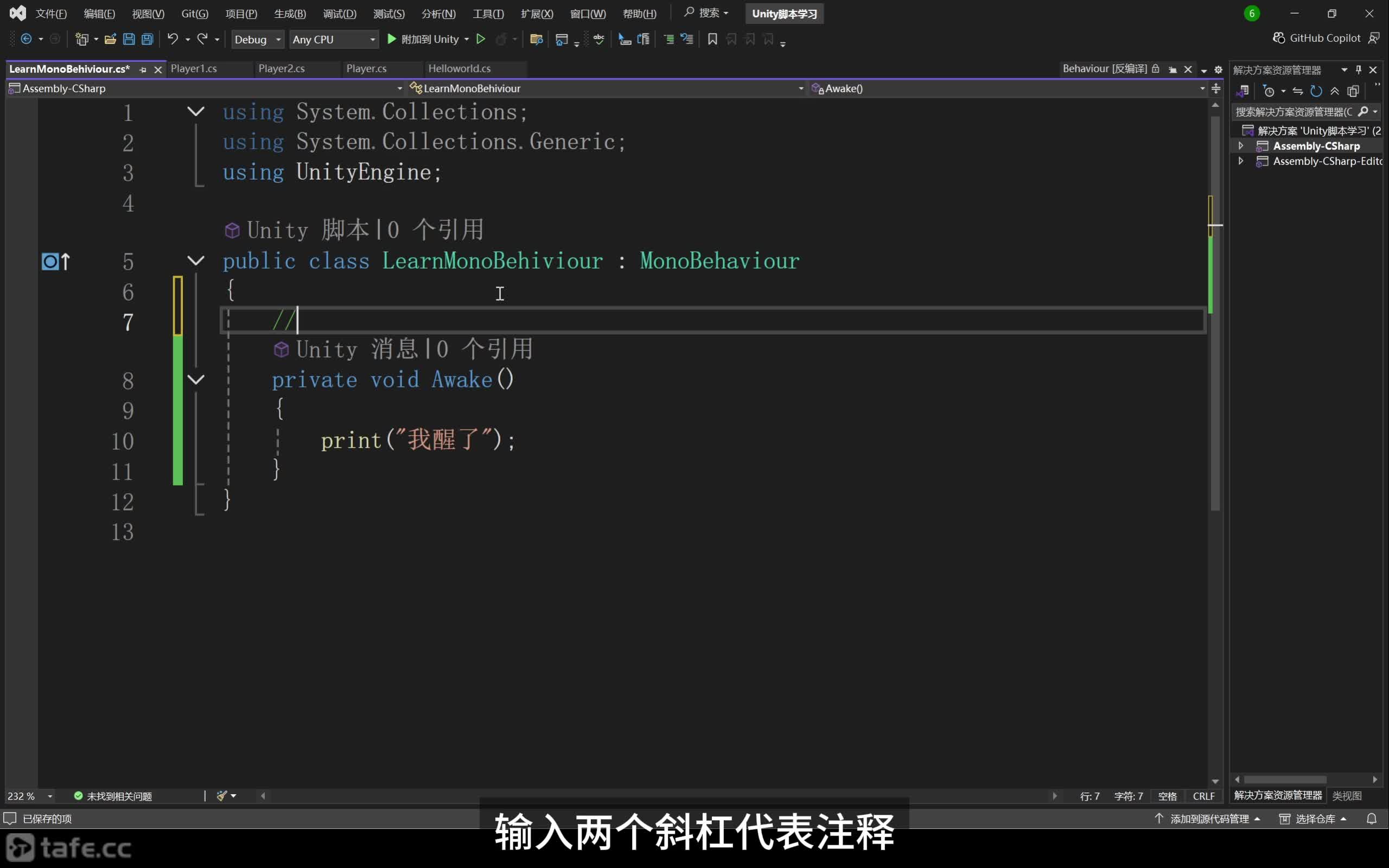This screenshot has height=868, width=1389.
Task: Save the current file with the single-disk icon
Action: (x=129, y=39)
